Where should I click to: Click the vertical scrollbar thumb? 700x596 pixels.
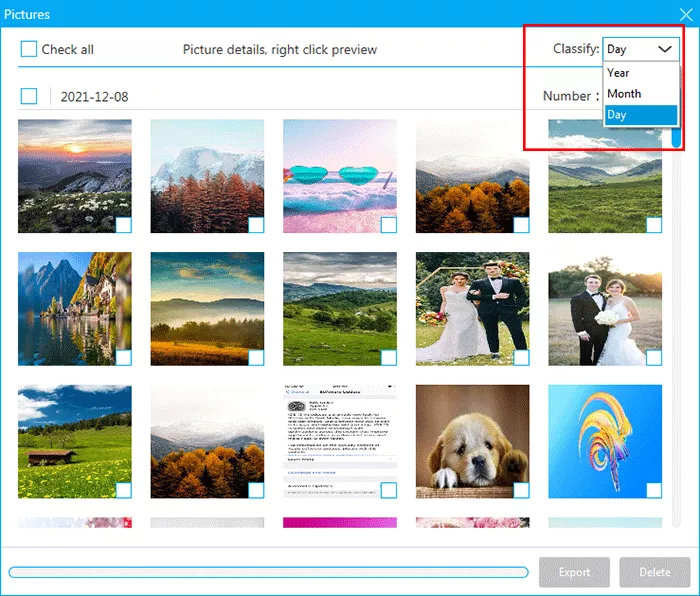[x=676, y=136]
